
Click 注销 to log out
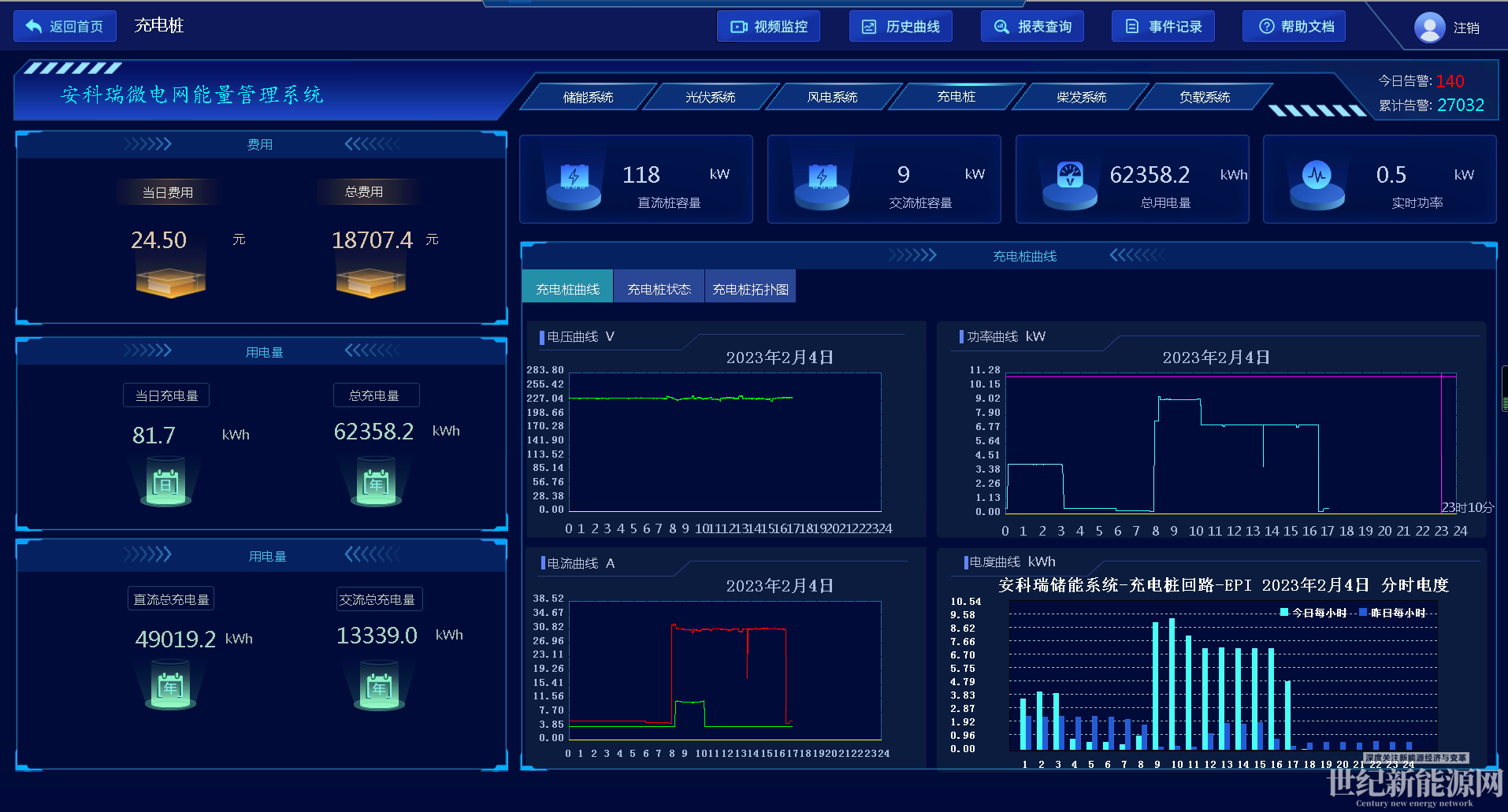(1466, 28)
